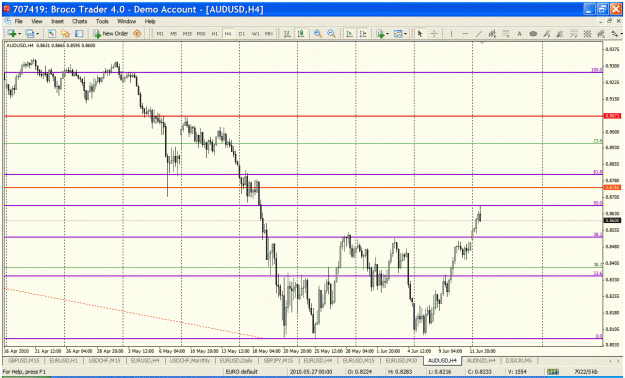The image size is (625, 378).
Task: Toggle chart auto scroll icon
Action: [350, 34]
